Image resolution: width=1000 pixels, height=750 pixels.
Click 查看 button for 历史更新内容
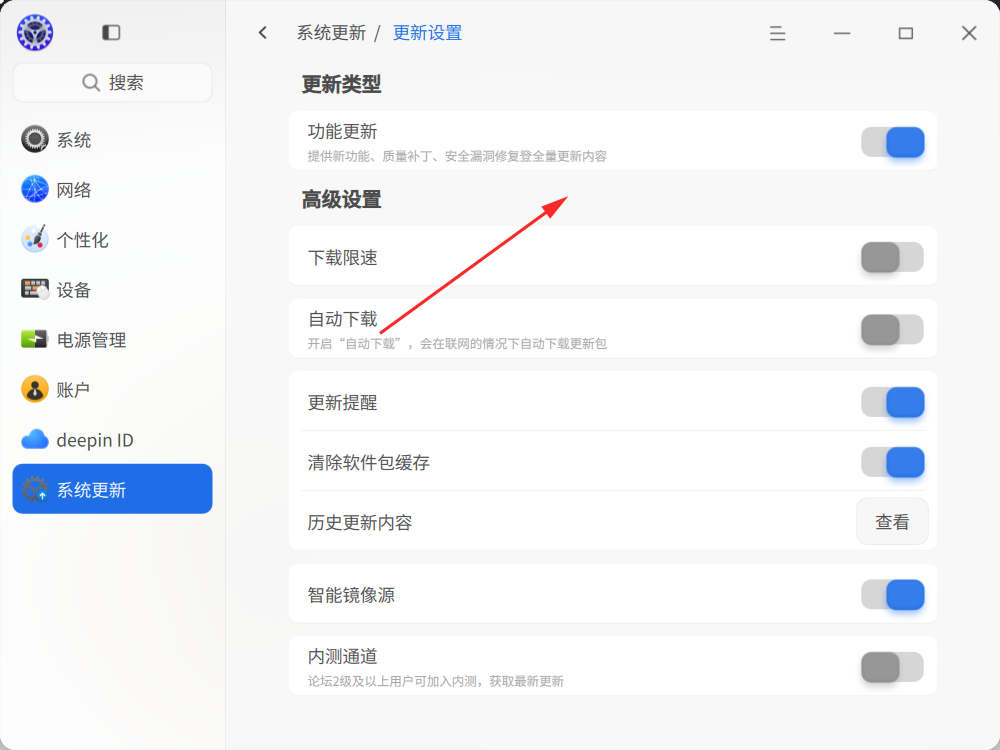pos(892,522)
